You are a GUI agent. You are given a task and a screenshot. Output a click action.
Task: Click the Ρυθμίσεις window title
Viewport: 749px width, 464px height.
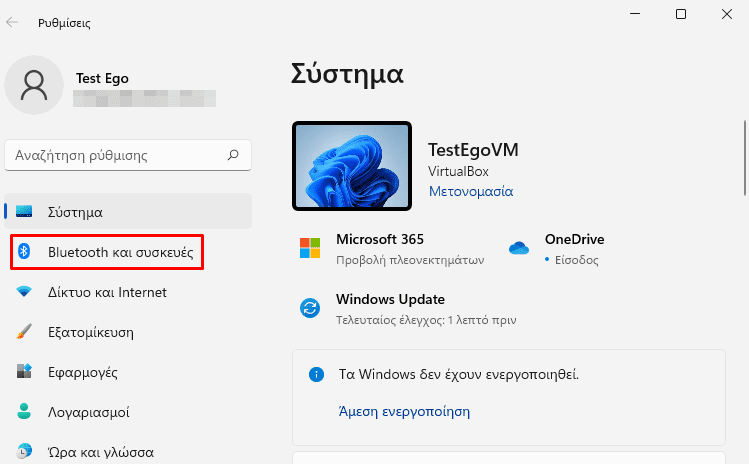click(x=64, y=23)
